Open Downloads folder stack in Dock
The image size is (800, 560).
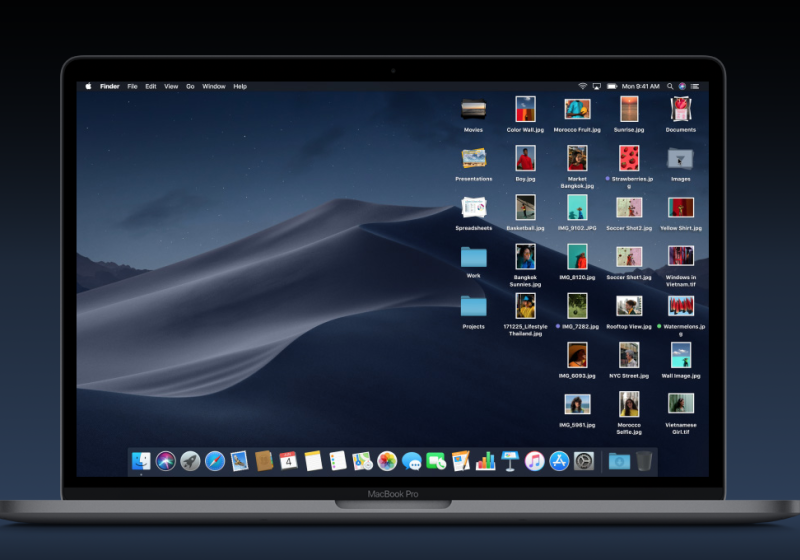619,461
